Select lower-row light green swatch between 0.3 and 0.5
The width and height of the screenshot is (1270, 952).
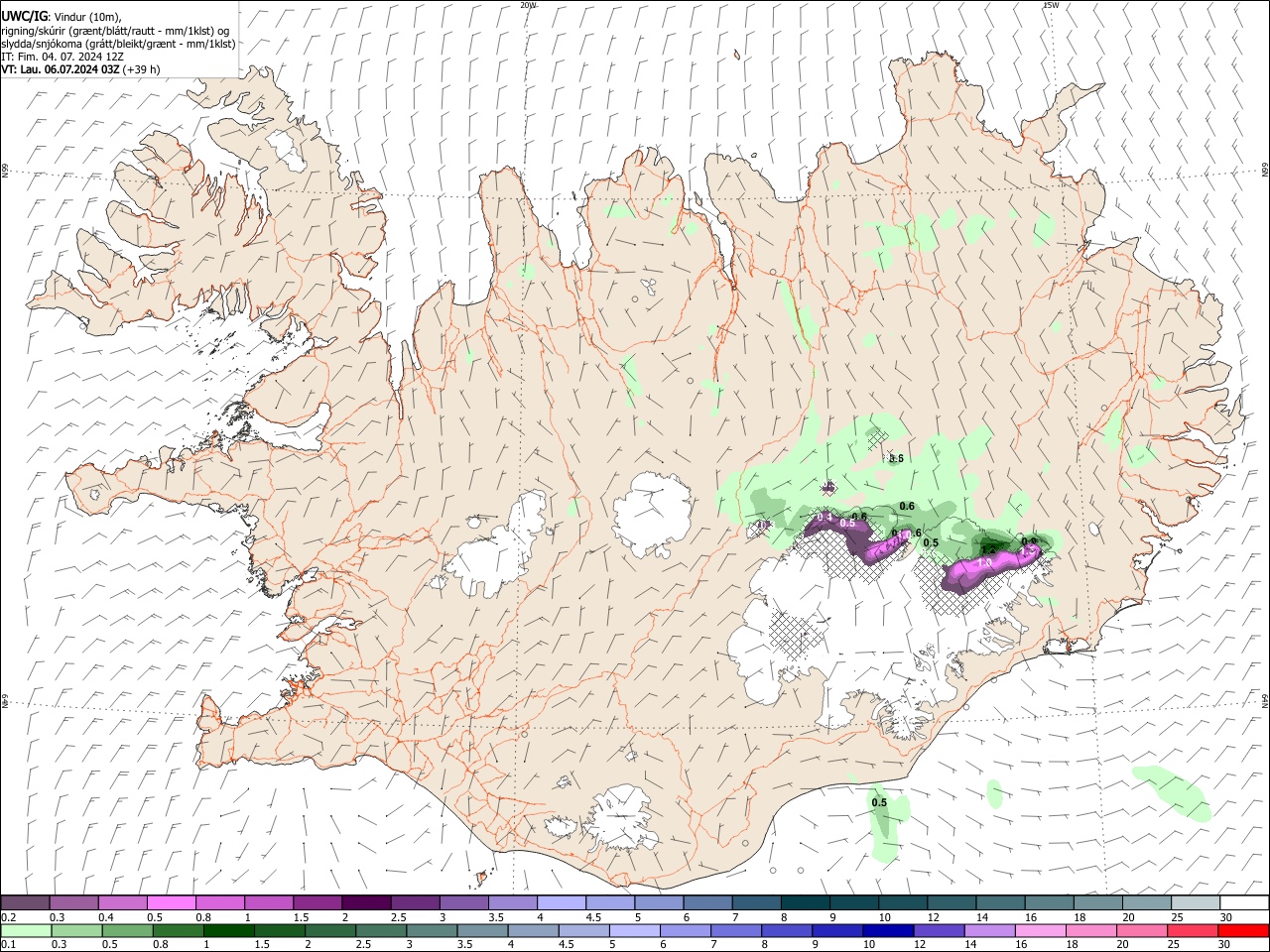(x=76, y=930)
